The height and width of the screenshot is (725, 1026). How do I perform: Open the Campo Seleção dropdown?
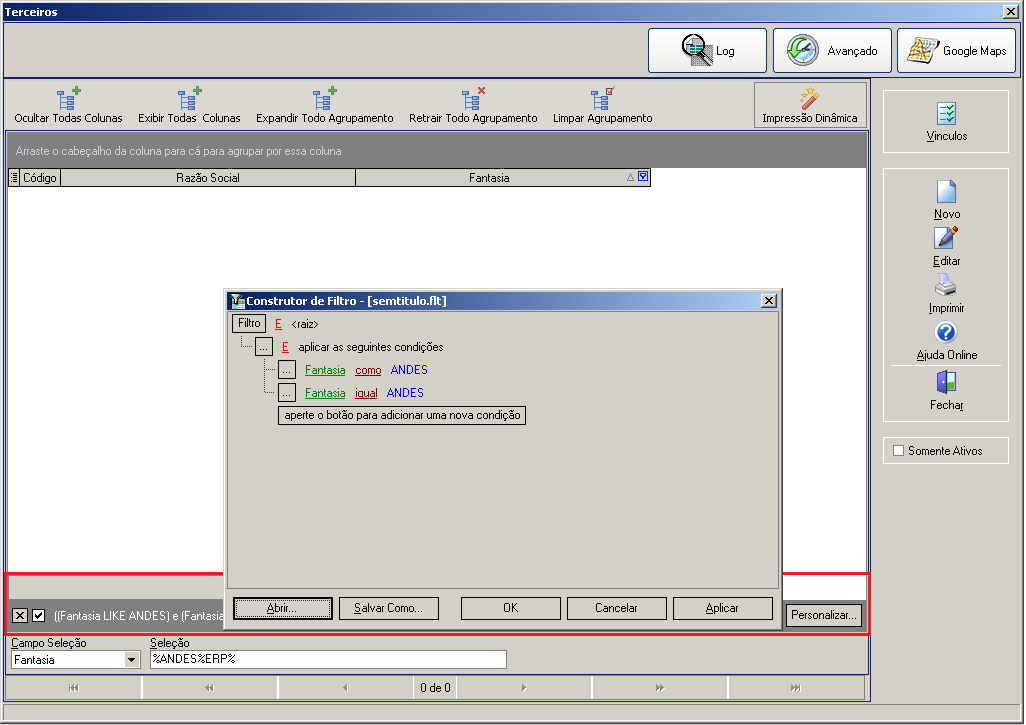coord(132,660)
